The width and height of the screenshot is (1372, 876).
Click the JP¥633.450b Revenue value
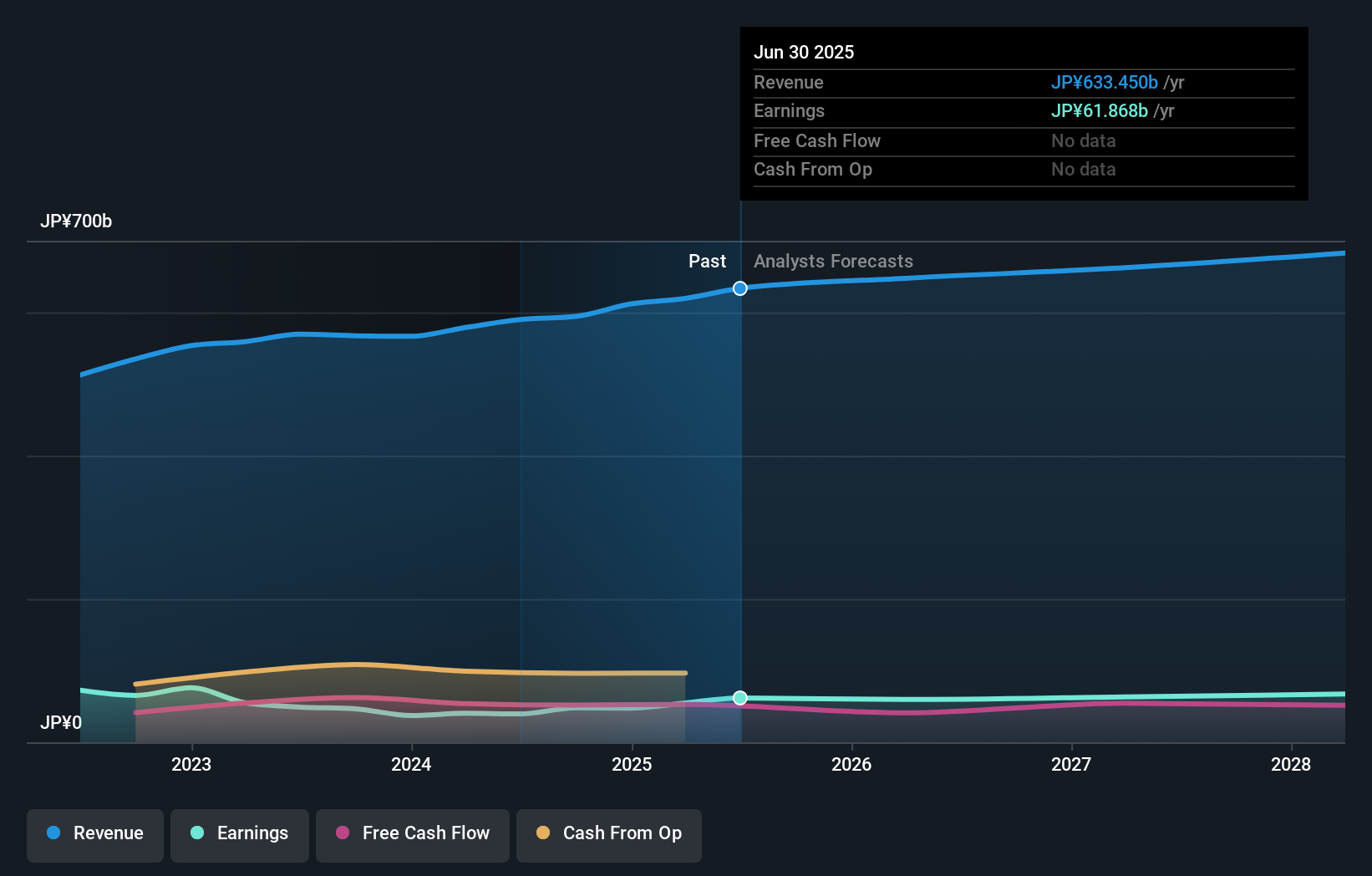click(x=1104, y=83)
